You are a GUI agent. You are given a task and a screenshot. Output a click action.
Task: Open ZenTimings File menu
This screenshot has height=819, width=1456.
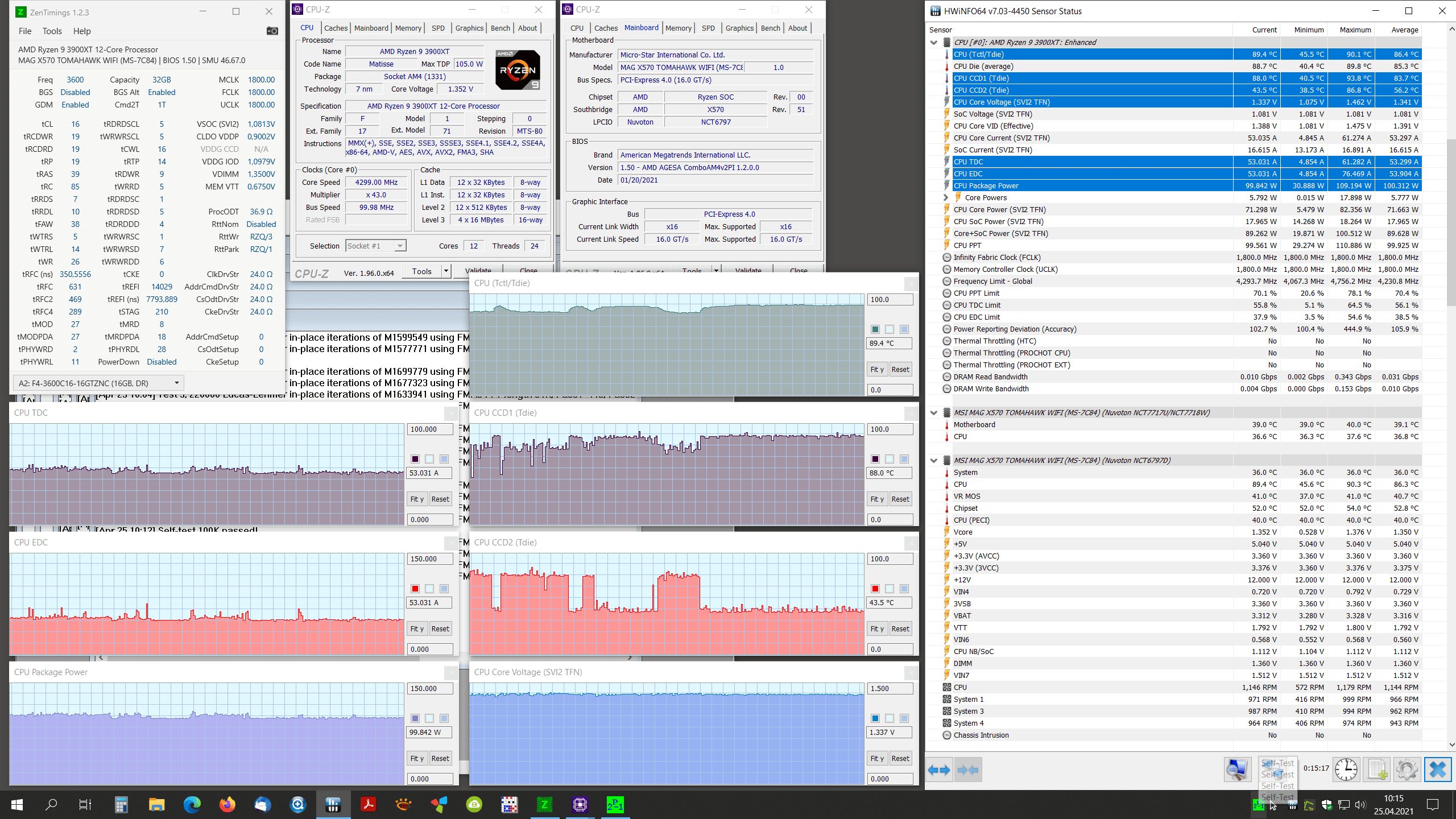(x=25, y=31)
